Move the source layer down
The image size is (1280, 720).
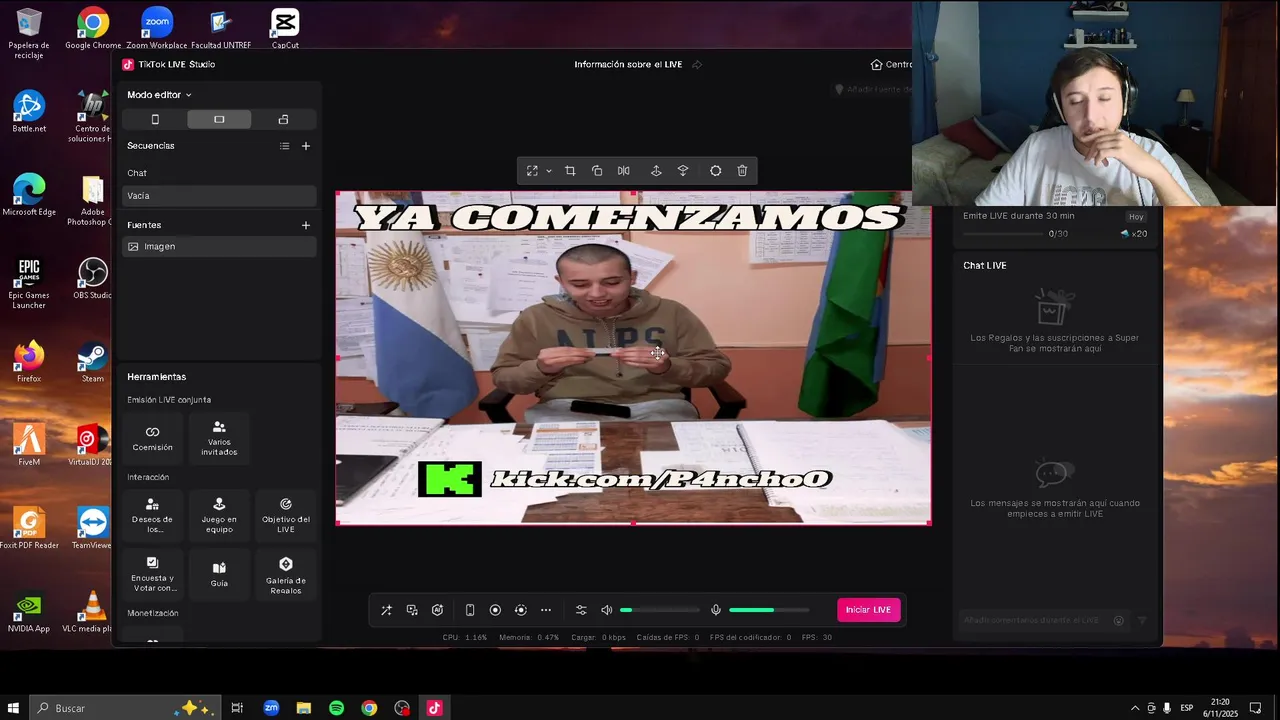683,171
